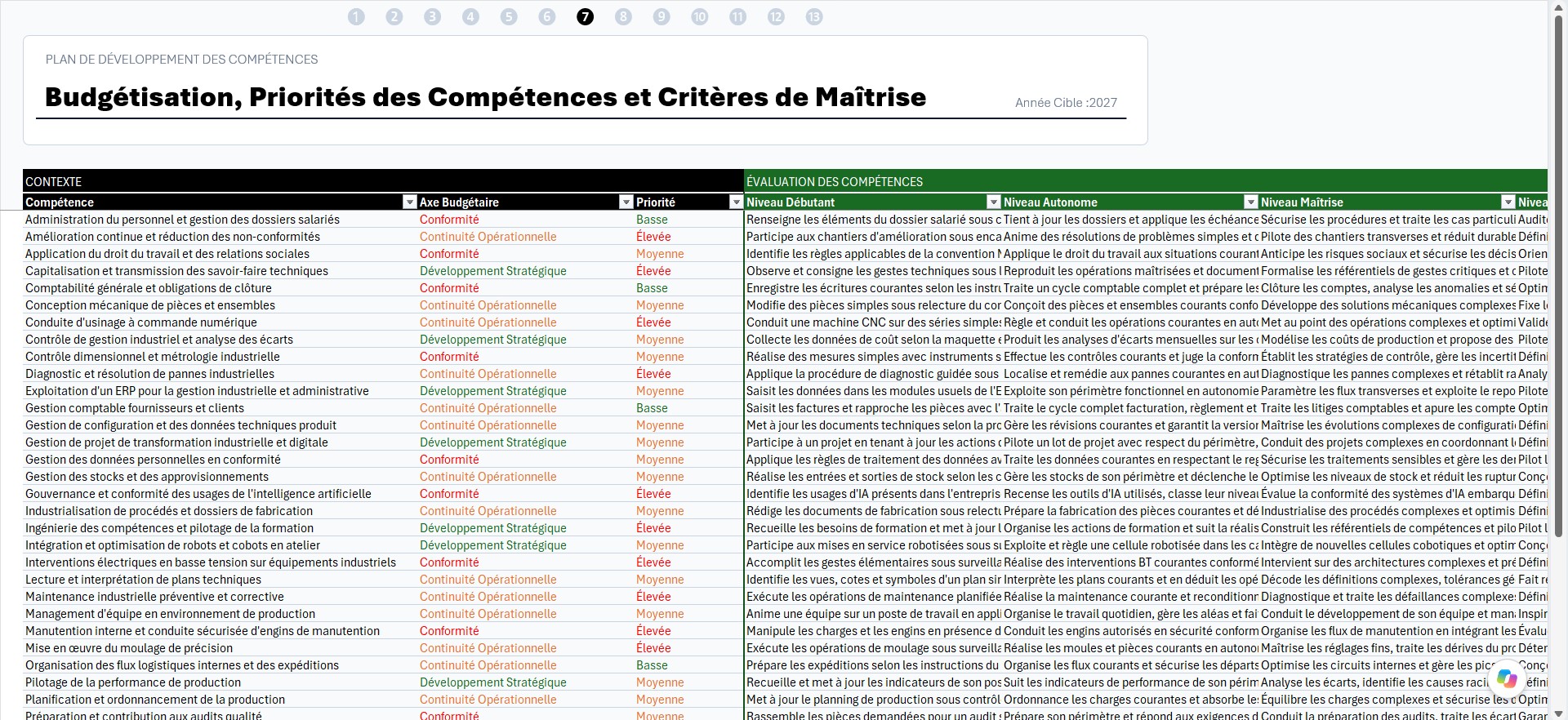The height and width of the screenshot is (720, 1568).
Task: Go to step 2 circle
Action: point(394,16)
